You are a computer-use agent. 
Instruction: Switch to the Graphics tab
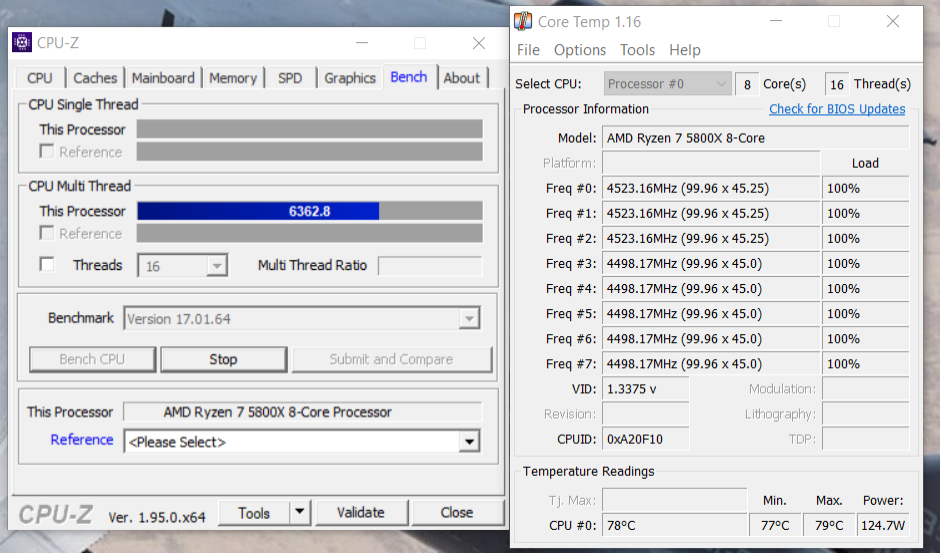tap(350, 78)
